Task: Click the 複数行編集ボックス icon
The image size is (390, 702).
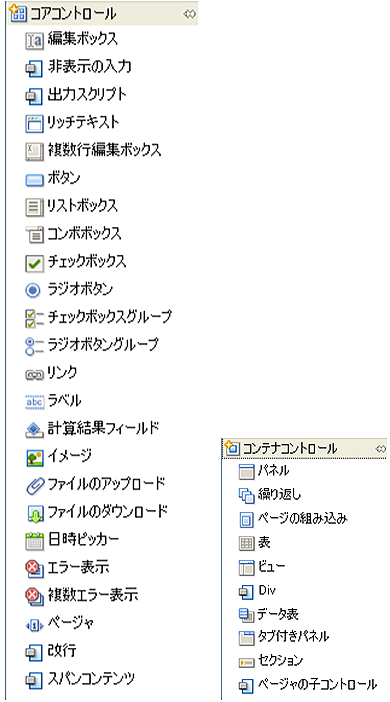Action: click(x=34, y=151)
